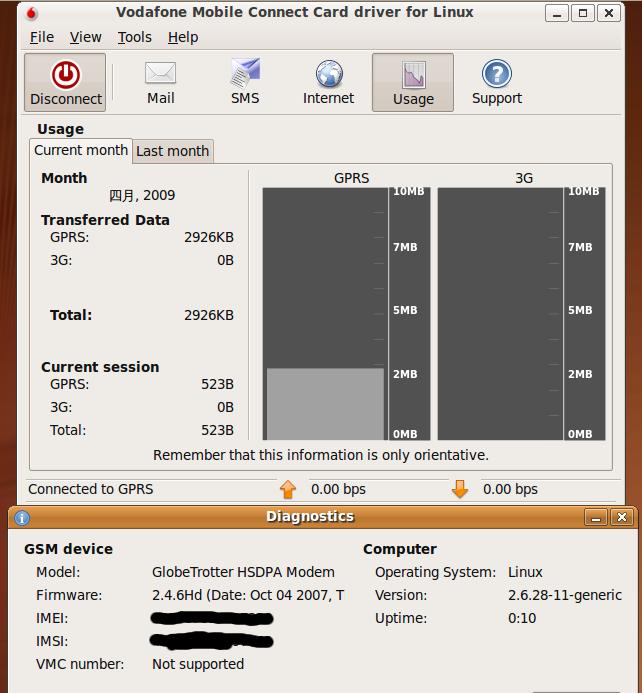Close the Vodafone main window

point(609,13)
